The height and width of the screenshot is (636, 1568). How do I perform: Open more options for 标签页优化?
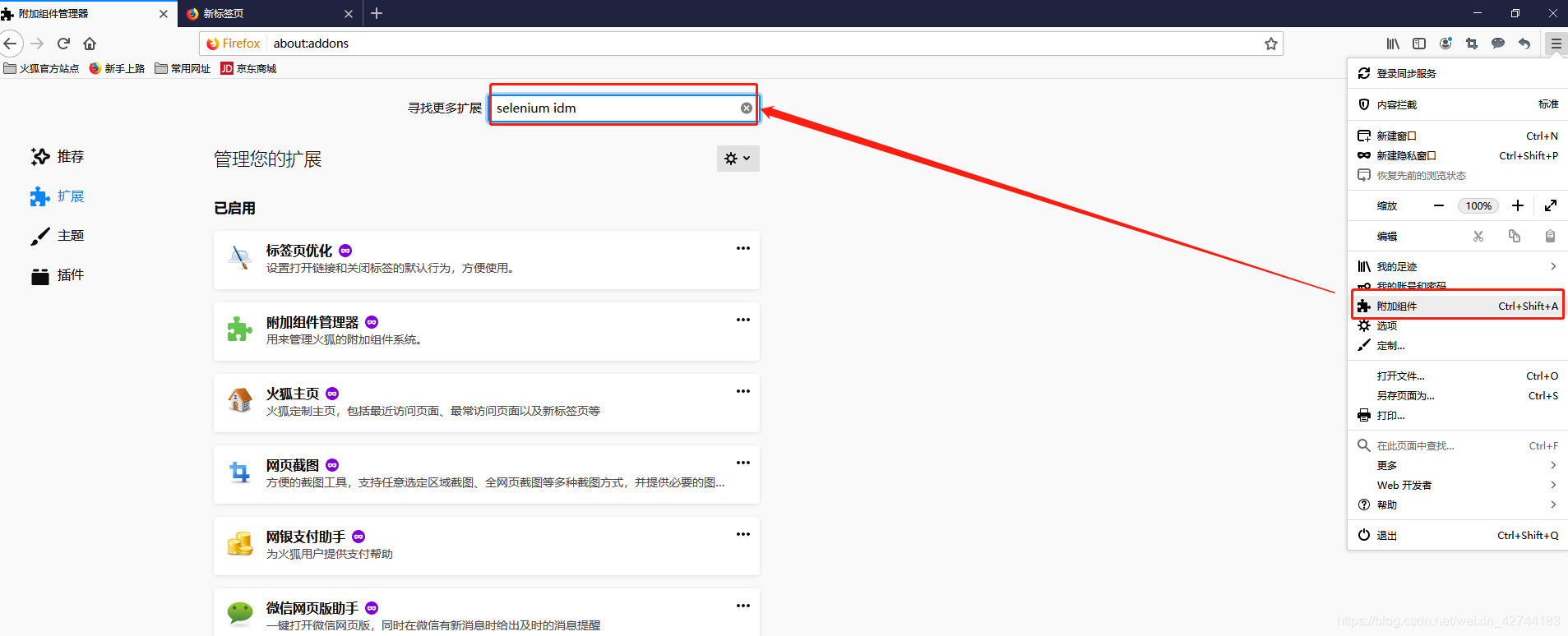pos(743,248)
